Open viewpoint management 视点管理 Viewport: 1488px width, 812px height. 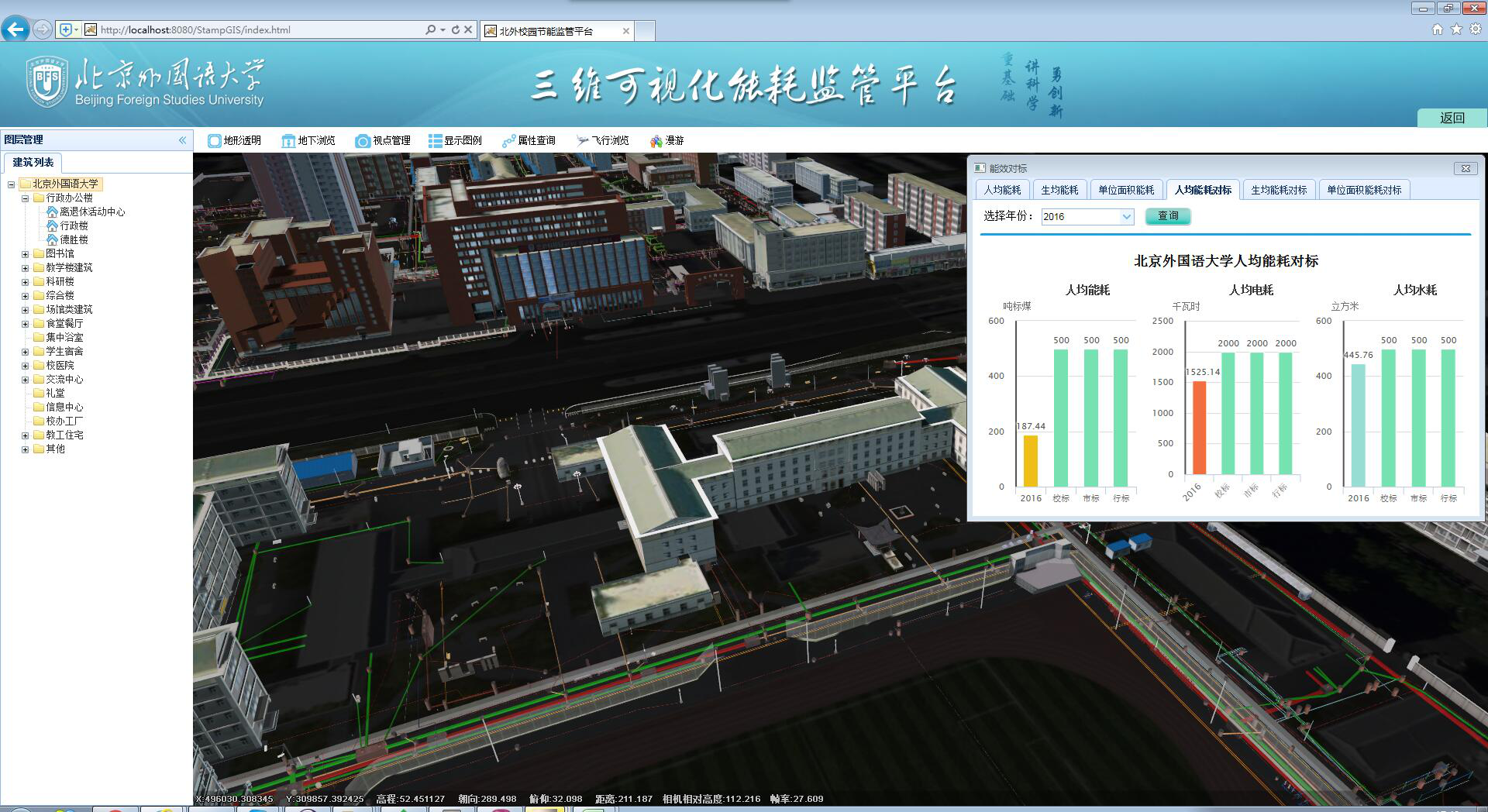(383, 140)
